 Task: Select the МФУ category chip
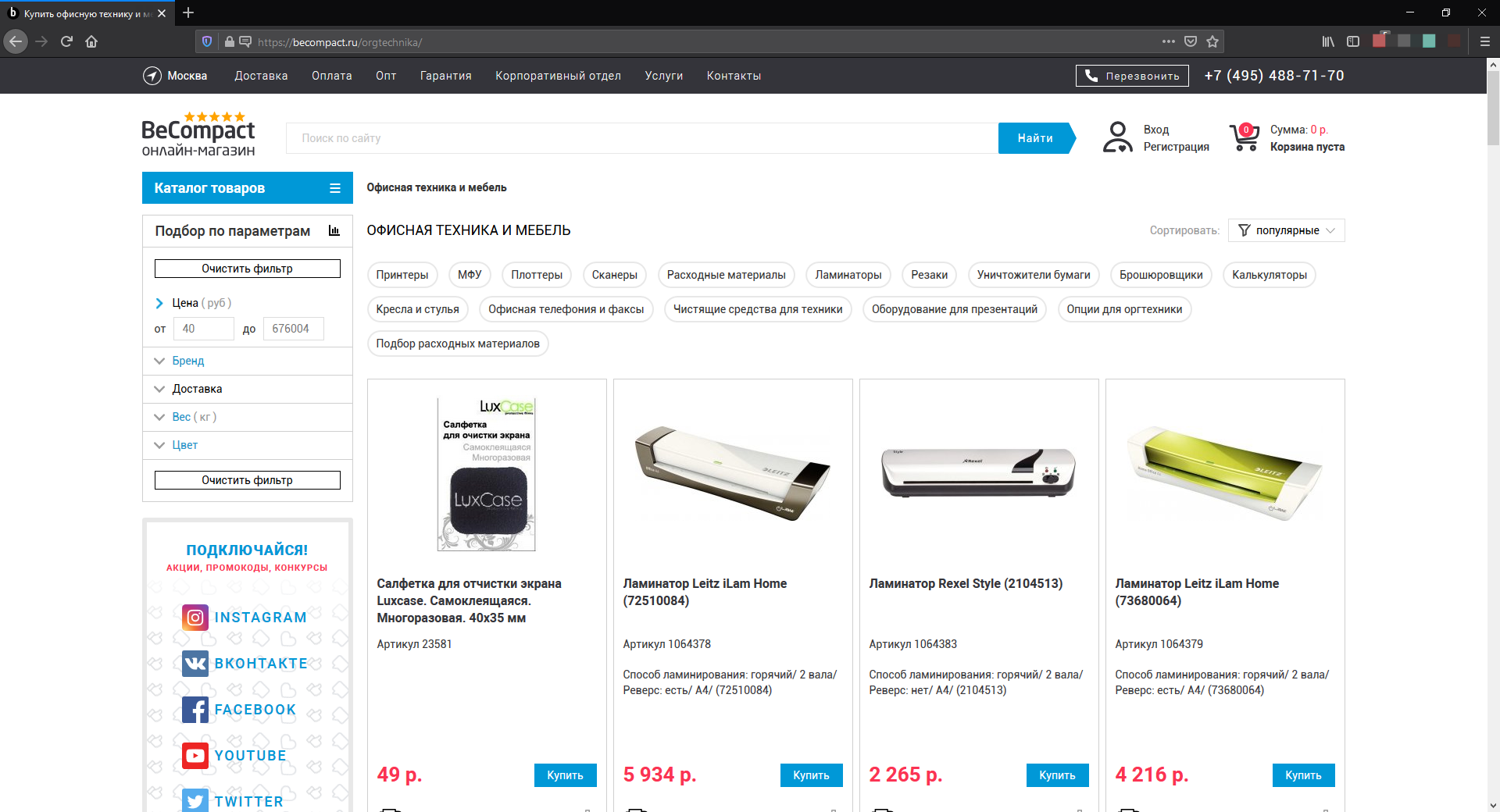click(x=470, y=275)
